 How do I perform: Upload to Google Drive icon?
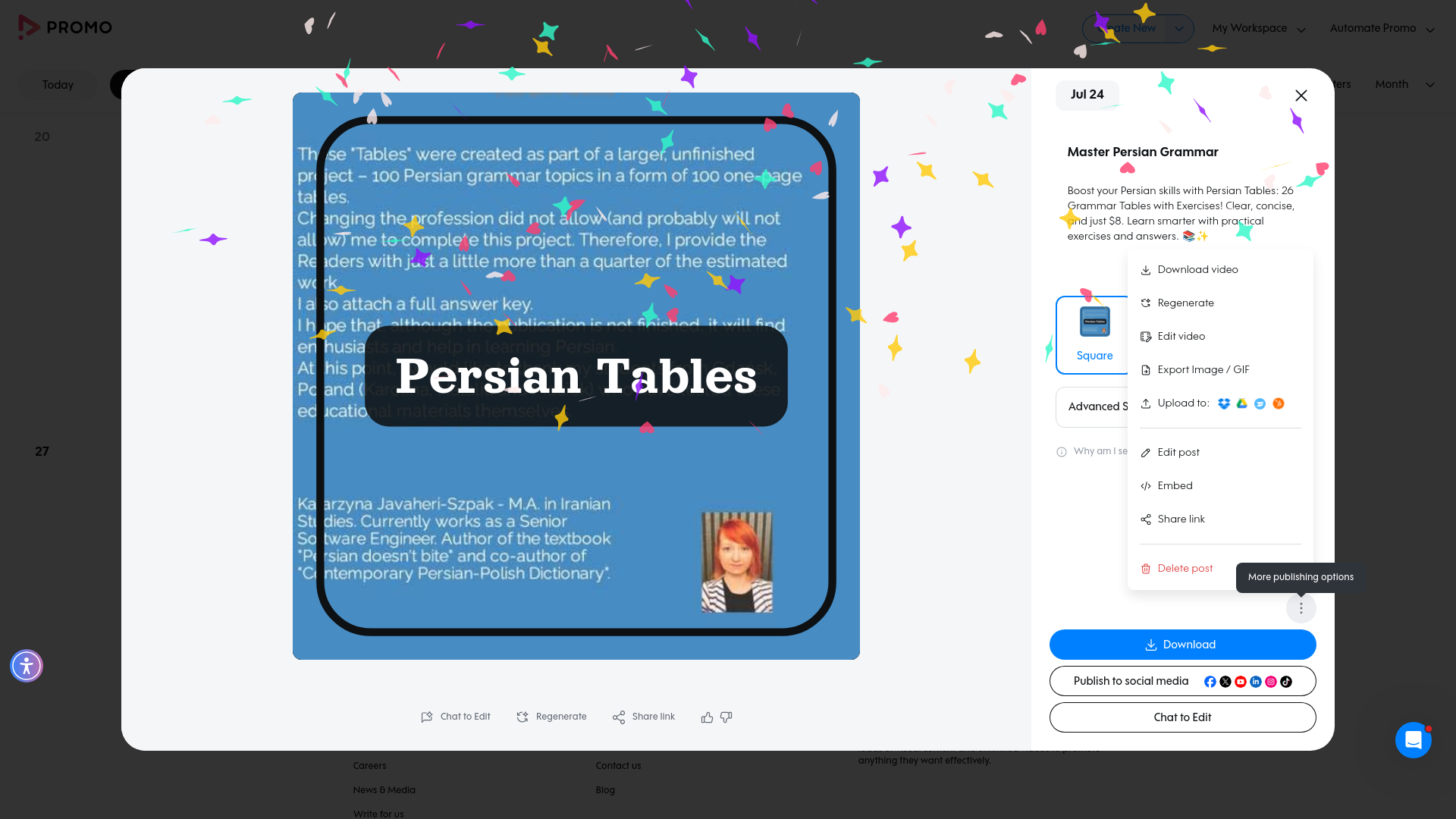[1242, 403]
